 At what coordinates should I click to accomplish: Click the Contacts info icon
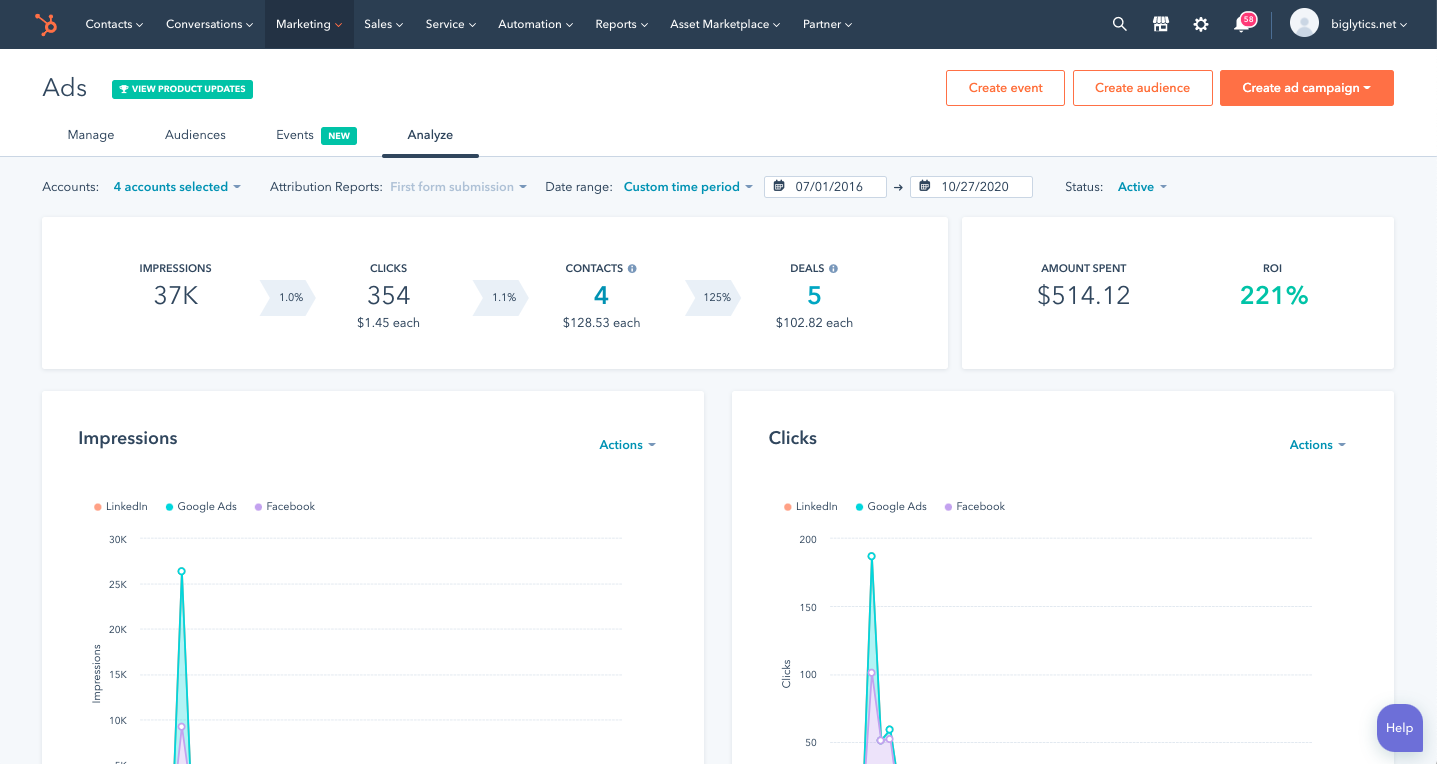(x=632, y=268)
